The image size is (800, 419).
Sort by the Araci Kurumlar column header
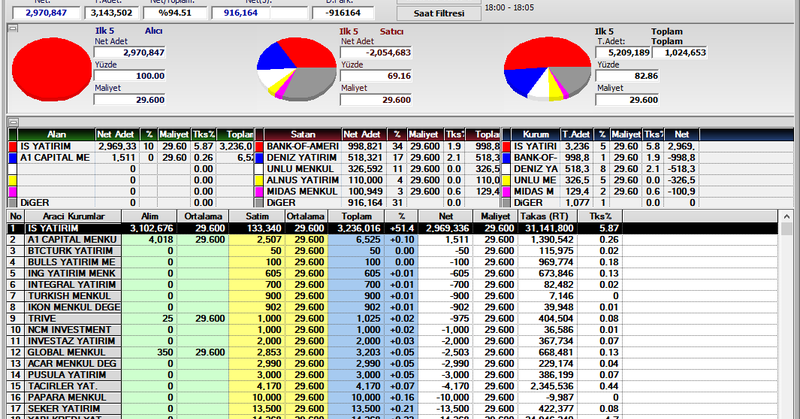71,216
